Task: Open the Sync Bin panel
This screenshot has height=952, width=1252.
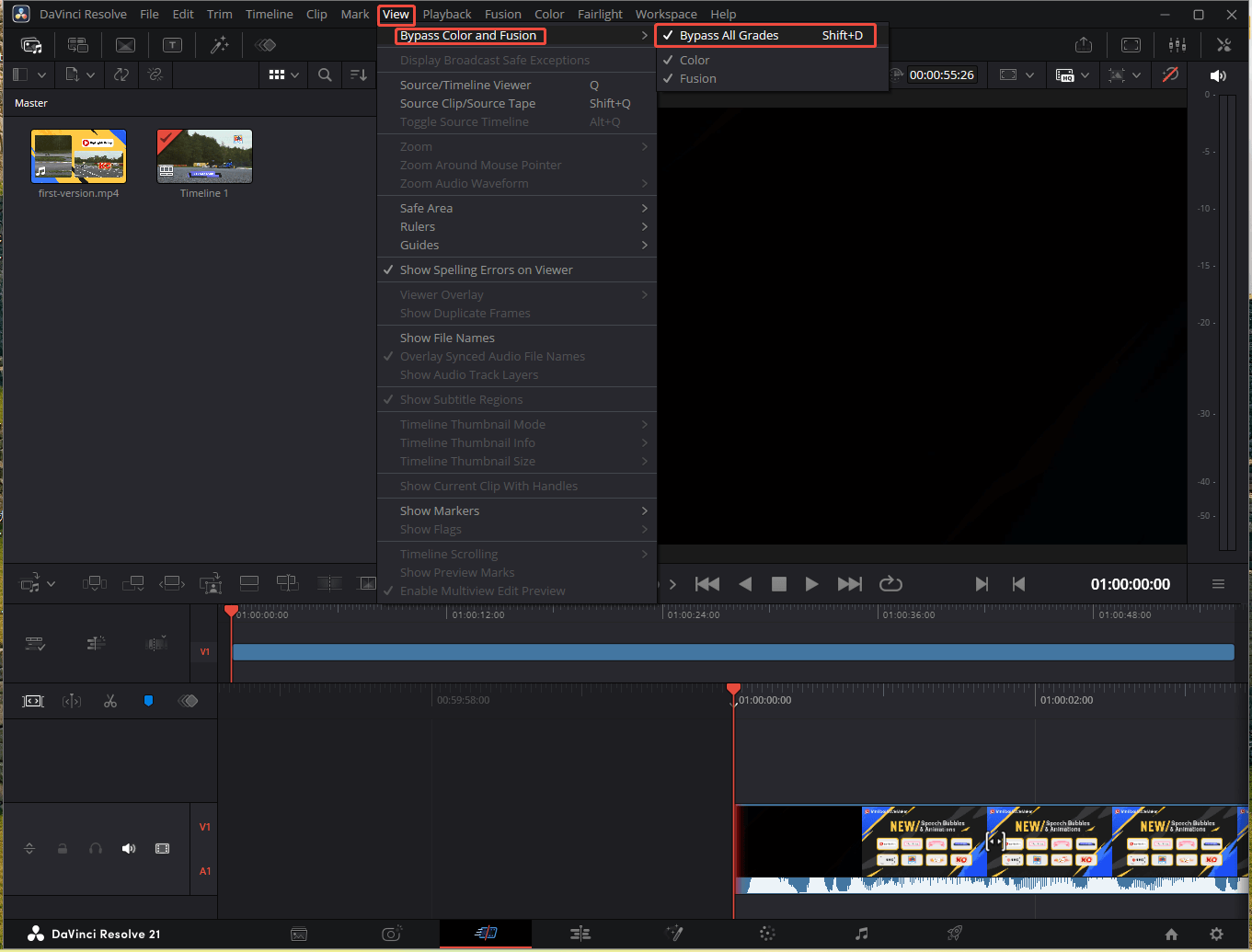Action: click(x=78, y=45)
